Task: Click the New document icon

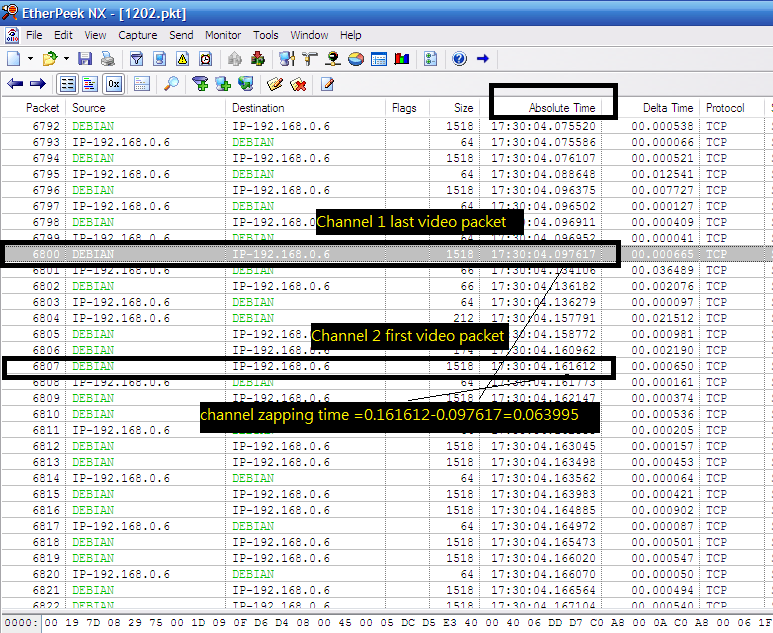Action: click(x=14, y=59)
